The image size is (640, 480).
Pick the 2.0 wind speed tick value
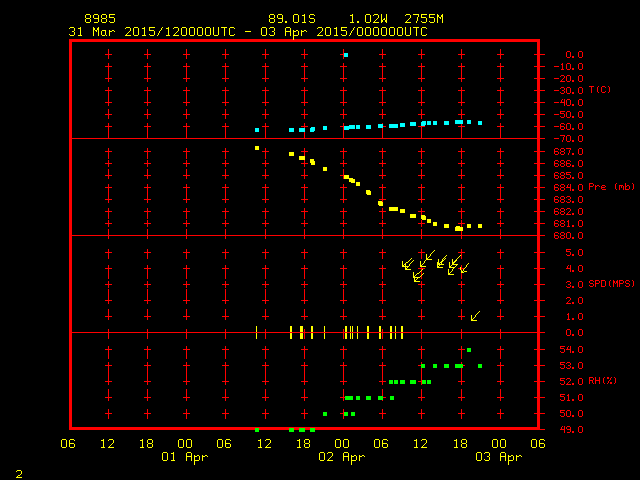click(x=574, y=301)
